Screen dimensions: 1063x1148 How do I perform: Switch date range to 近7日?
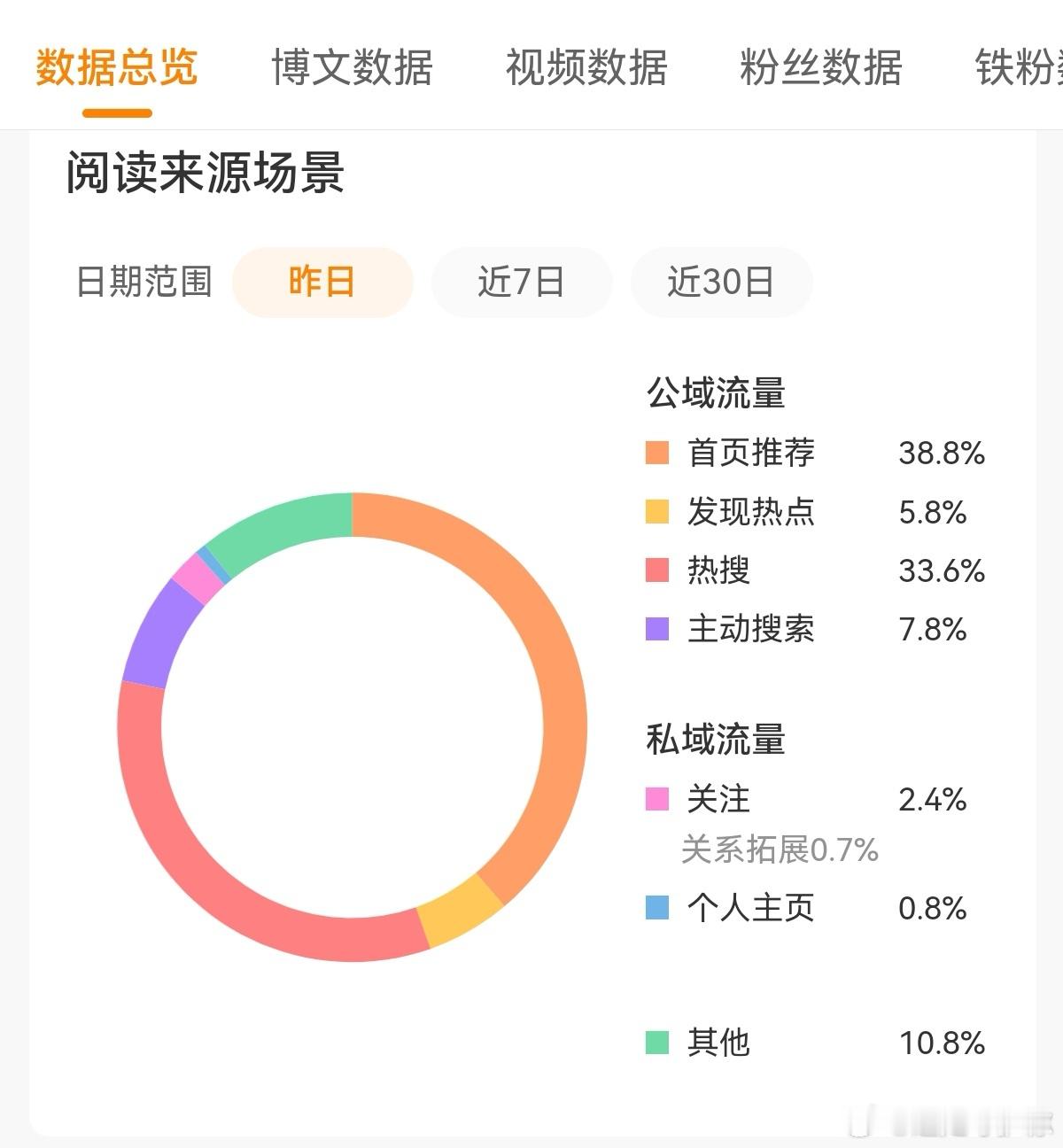pos(522,282)
